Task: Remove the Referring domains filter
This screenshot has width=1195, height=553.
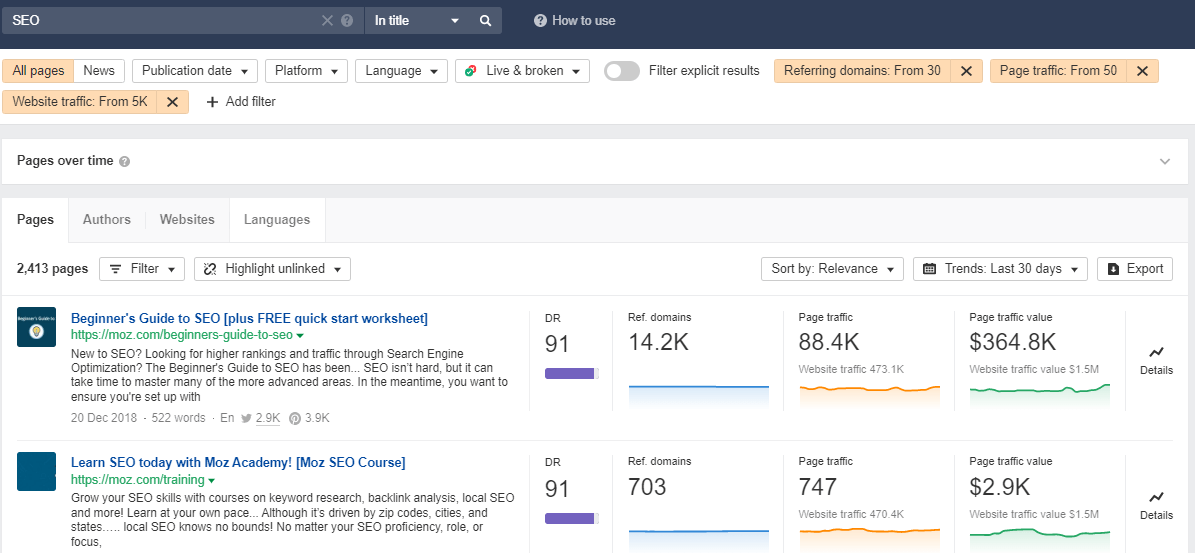Action: point(966,71)
